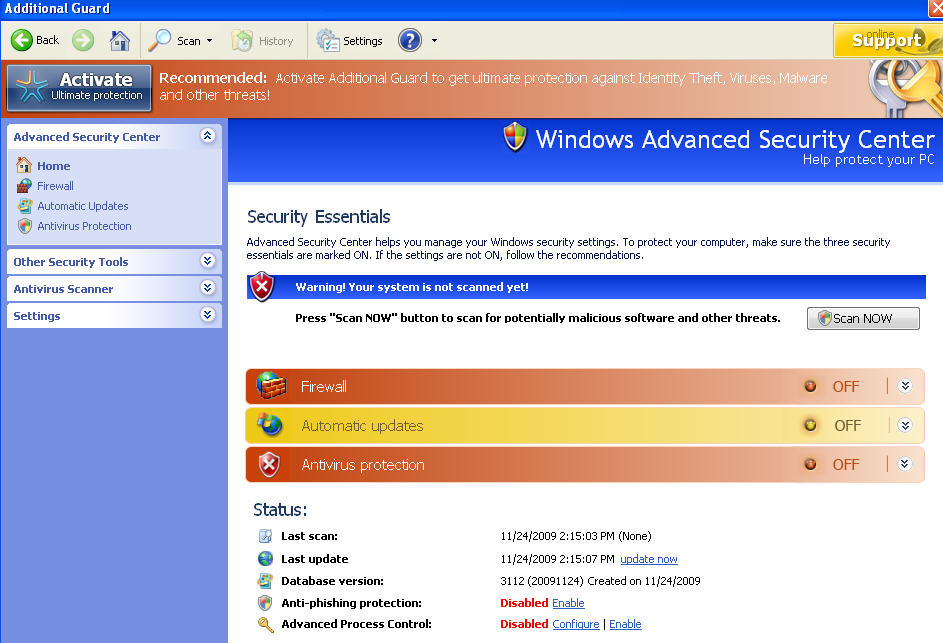Click the Firewall row label
This screenshot has height=643, width=943.
pos(324,386)
